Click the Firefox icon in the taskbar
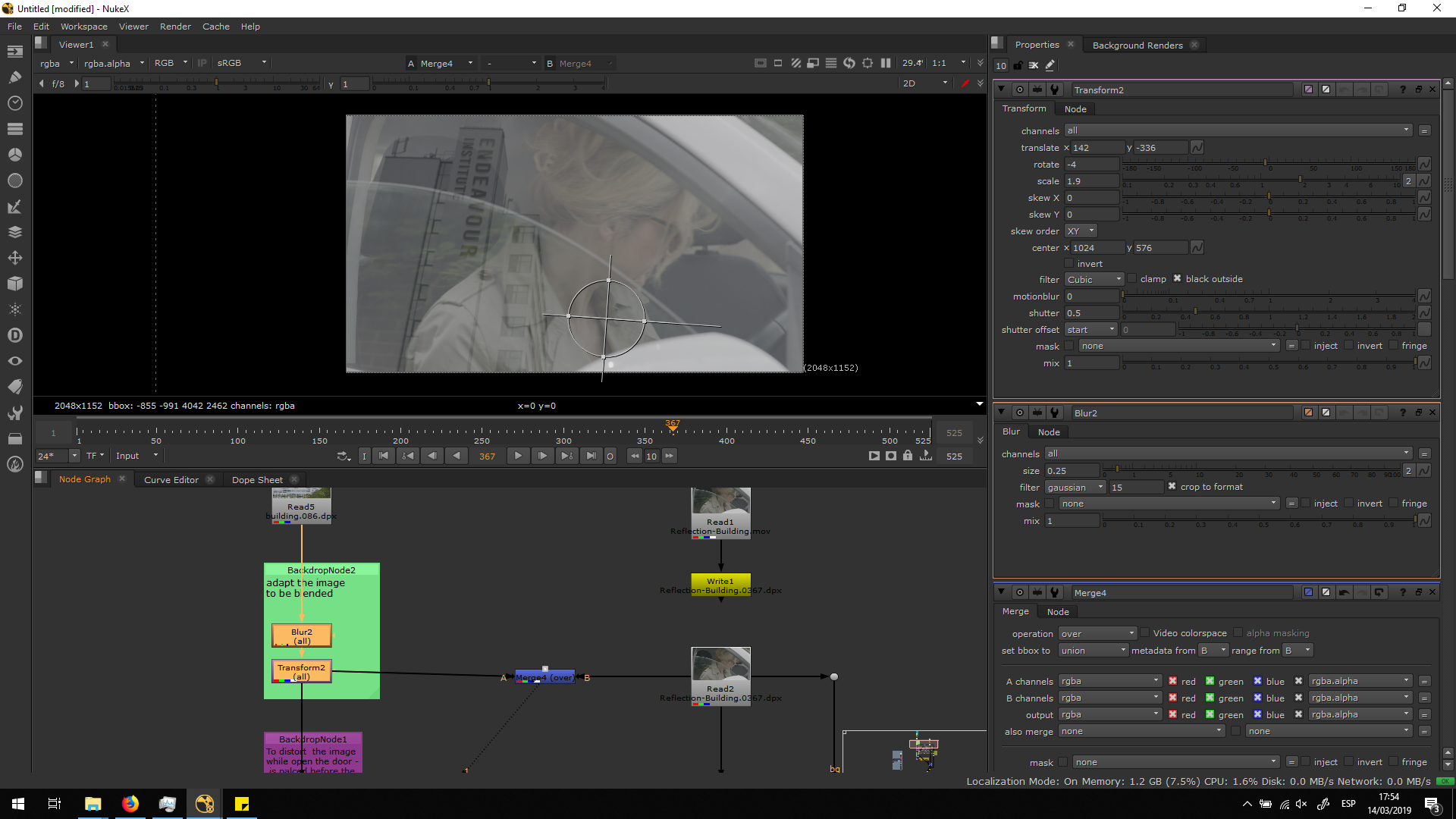 tap(130, 804)
